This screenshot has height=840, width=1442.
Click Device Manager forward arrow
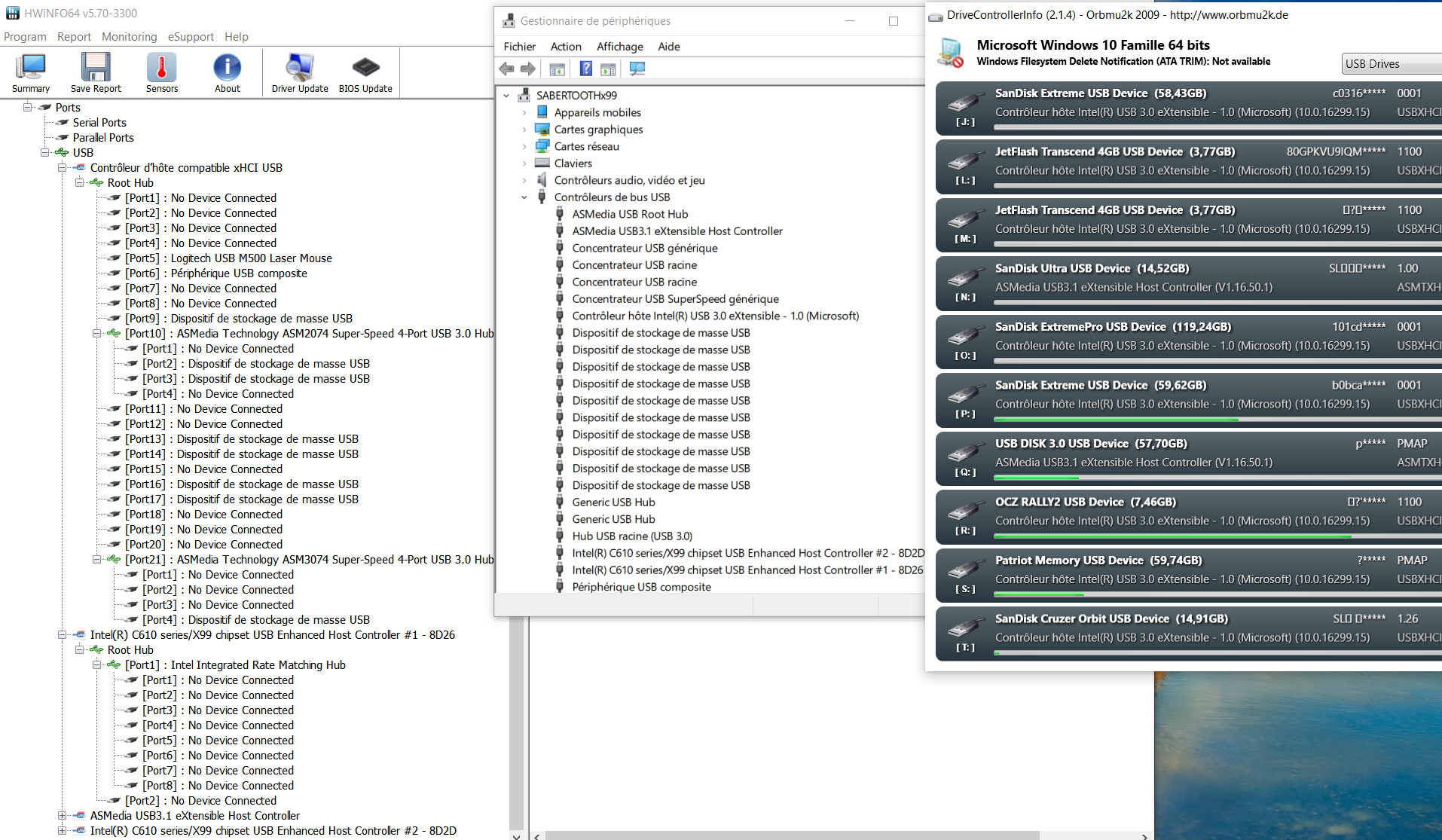click(x=528, y=69)
